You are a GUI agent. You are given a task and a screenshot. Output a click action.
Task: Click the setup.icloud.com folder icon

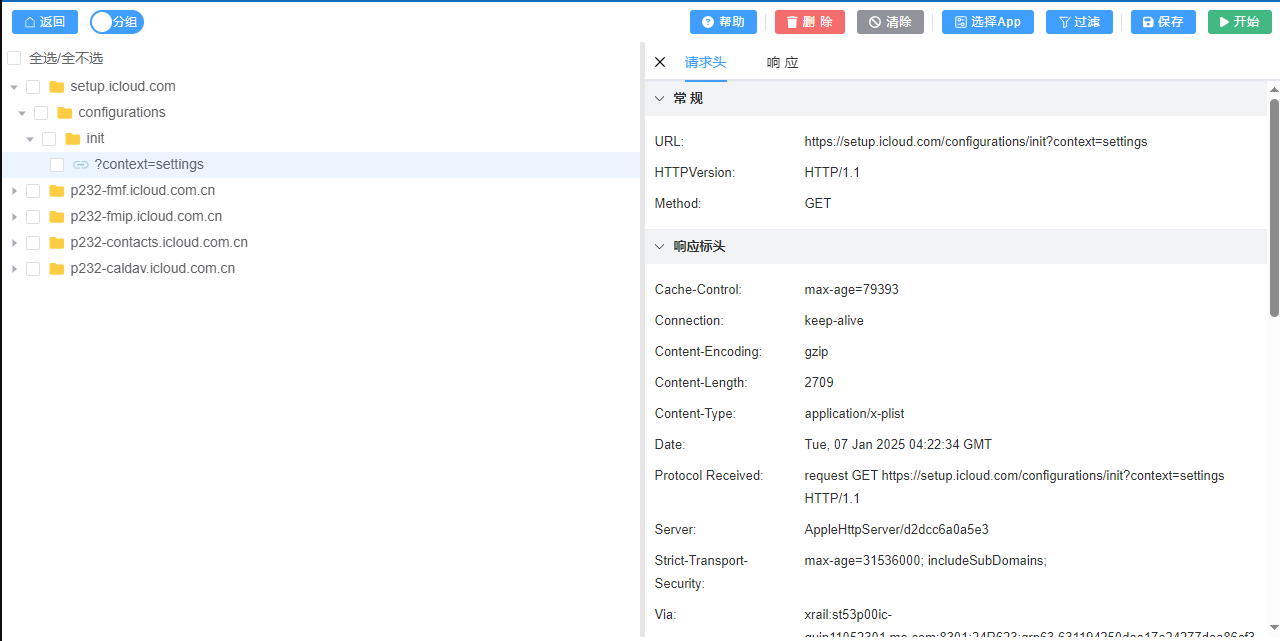pos(57,87)
